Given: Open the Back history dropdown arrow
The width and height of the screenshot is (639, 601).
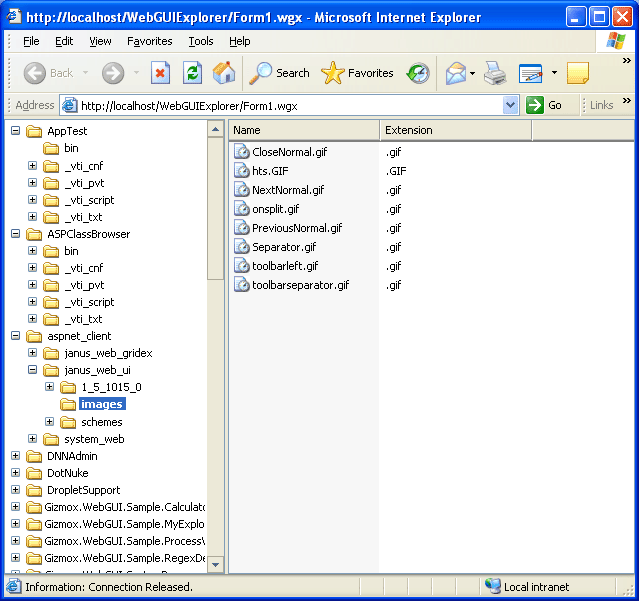Looking at the screenshot, I should [x=86, y=73].
